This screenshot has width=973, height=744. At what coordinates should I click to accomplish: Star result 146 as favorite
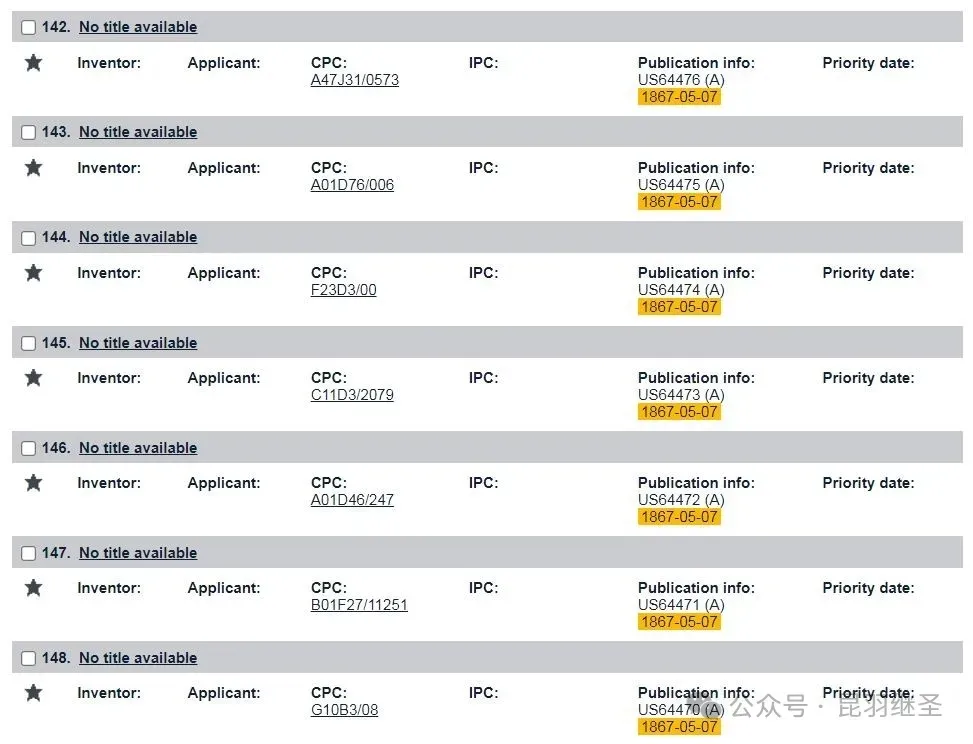click(33, 483)
